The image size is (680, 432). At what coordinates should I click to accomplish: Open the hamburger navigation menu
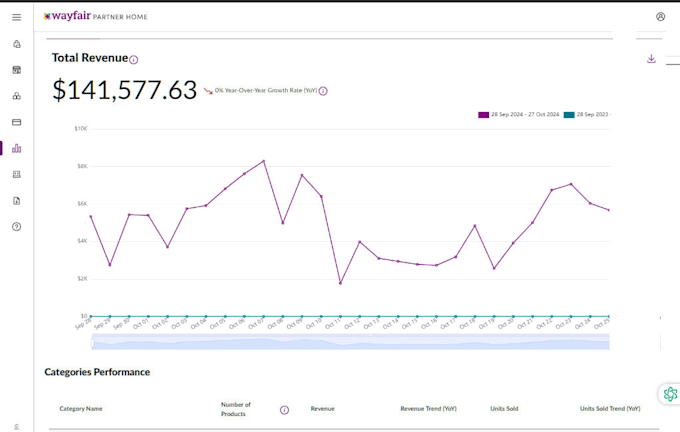pos(16,17)
